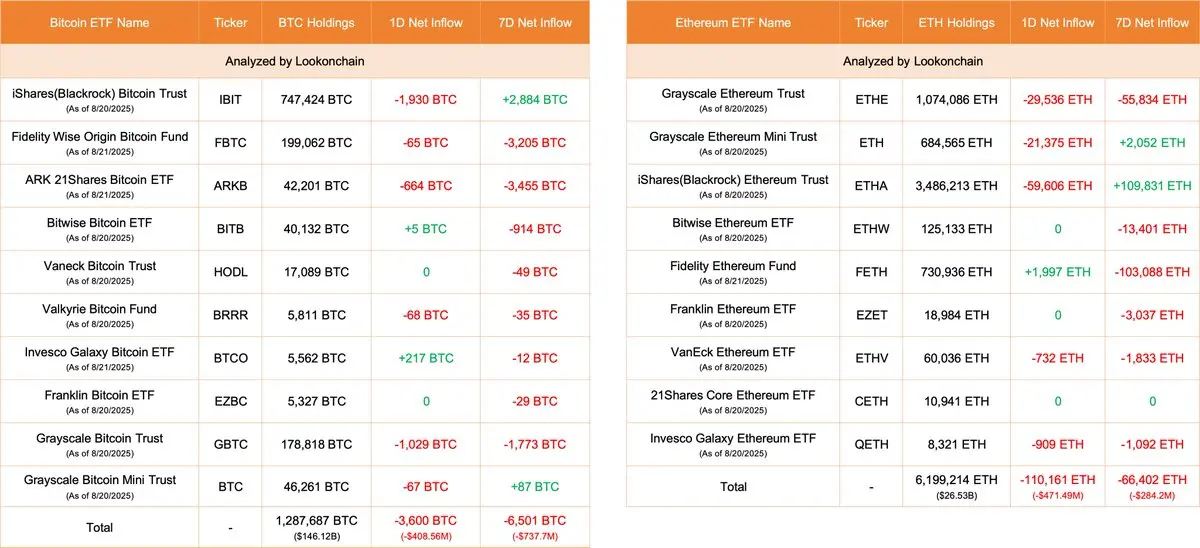Click the ETHA ticker cell
This screenshot has width=1200, height=548.
(x=872, y=186)
